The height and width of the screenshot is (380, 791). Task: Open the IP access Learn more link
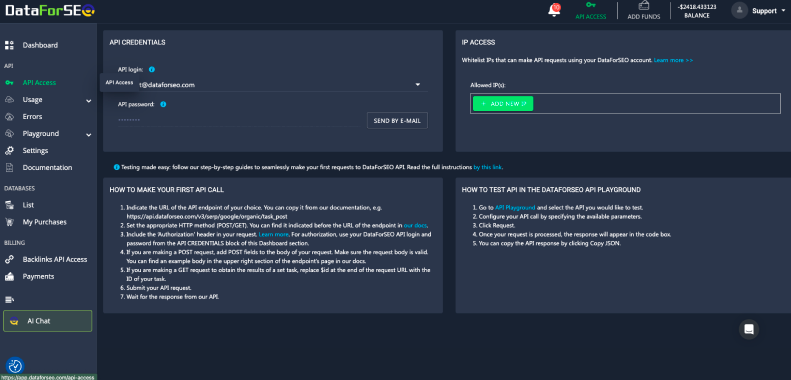(673, 60)
